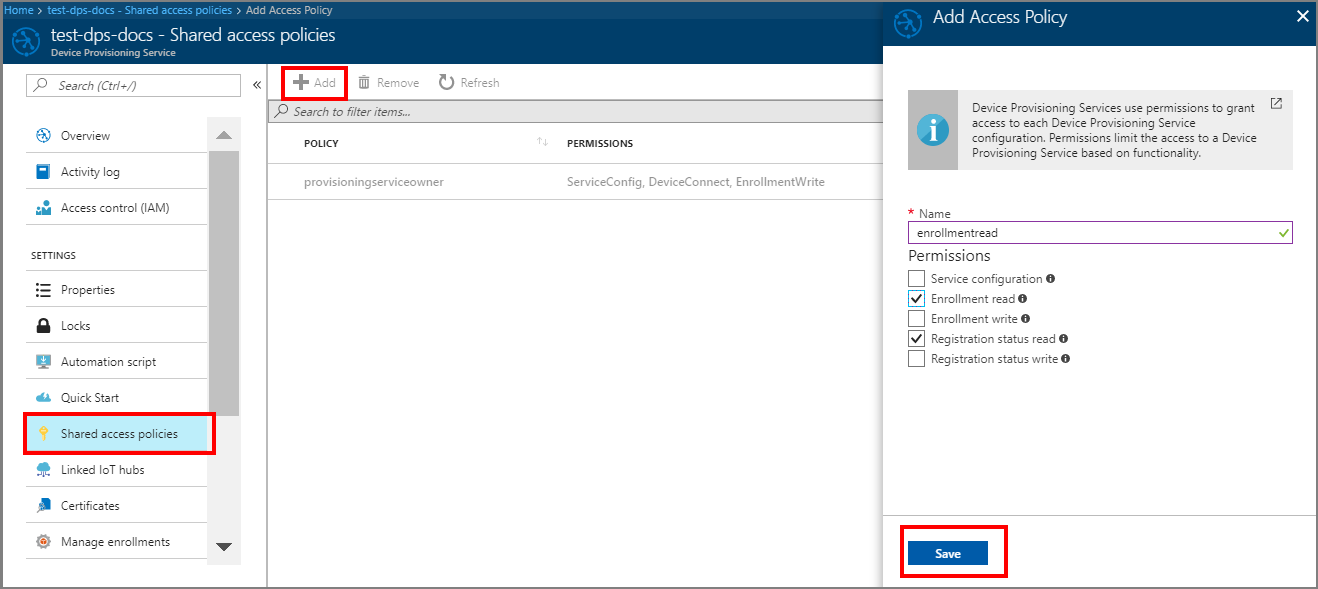Image resolution: width=1318 pixels, height=589 pixels.
Task: Enable the Enrollment write checkbox
Action: 916,319
